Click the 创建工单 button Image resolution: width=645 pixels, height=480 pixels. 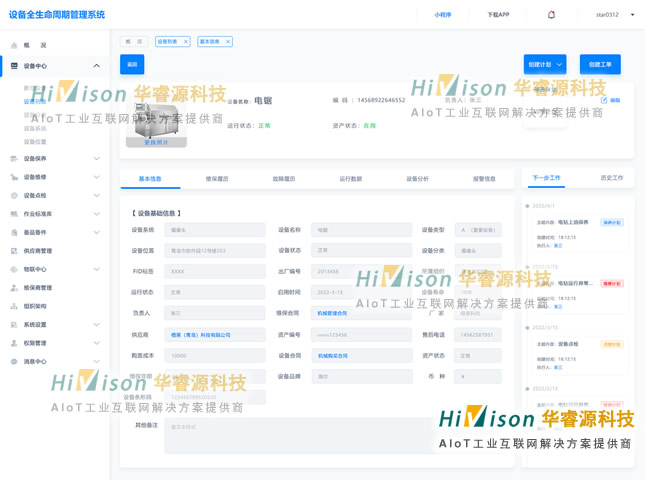[600, 65]
